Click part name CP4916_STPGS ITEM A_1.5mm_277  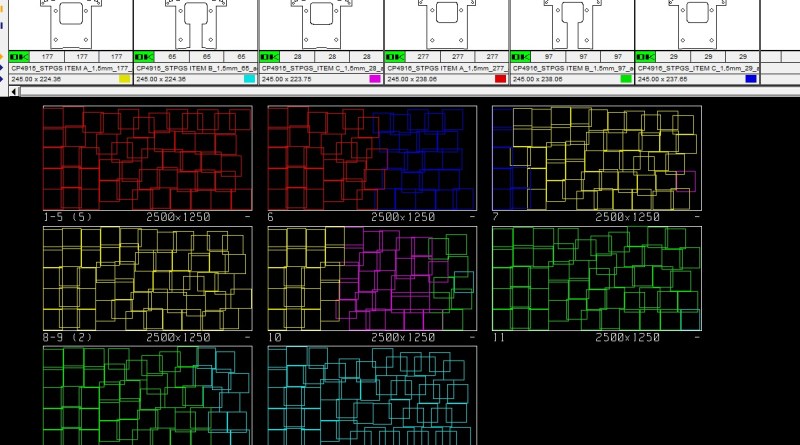click(446, 68)
